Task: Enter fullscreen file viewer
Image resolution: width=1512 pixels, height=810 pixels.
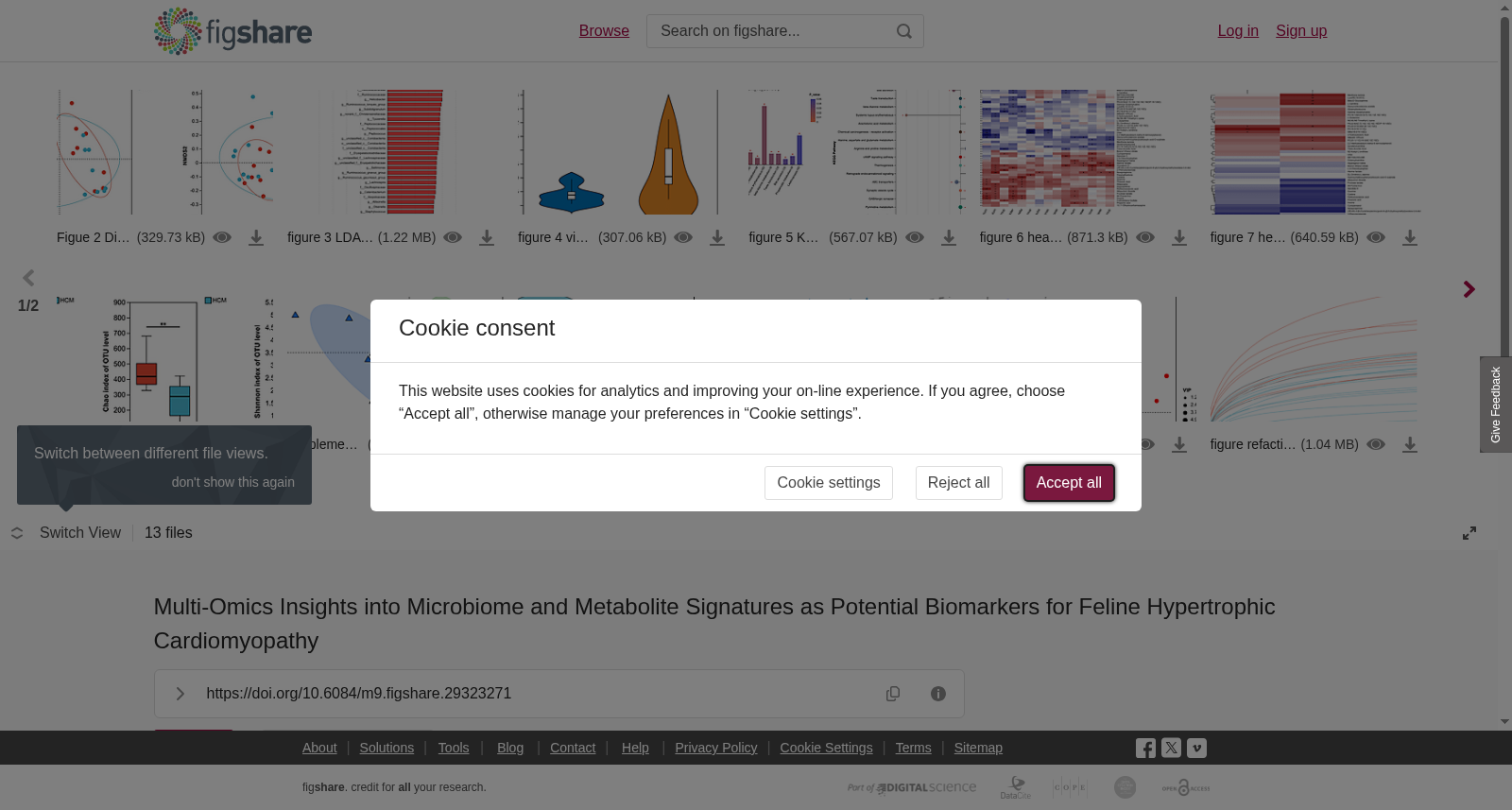Action: pos(1469,533)
